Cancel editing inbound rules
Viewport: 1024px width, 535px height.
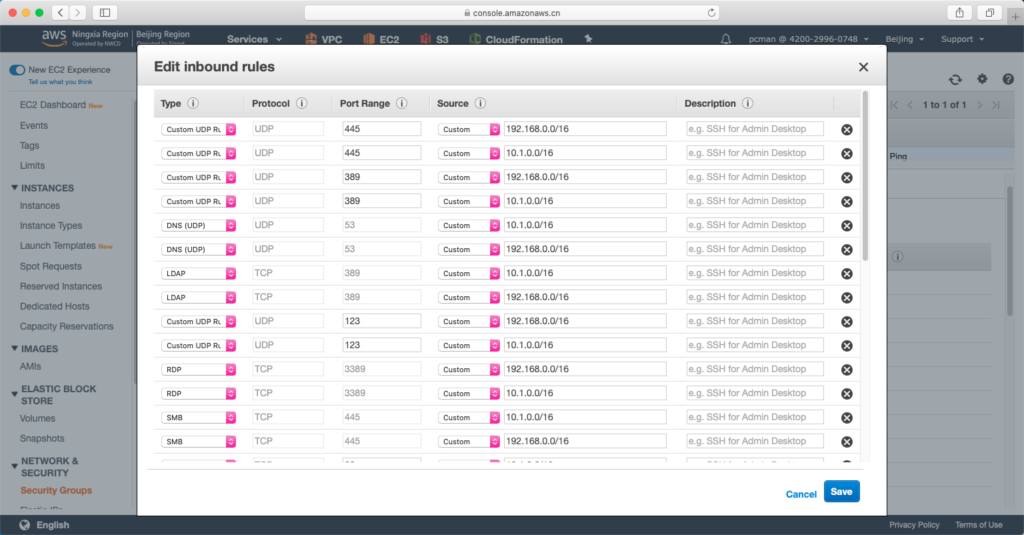(x=801, y=494)
